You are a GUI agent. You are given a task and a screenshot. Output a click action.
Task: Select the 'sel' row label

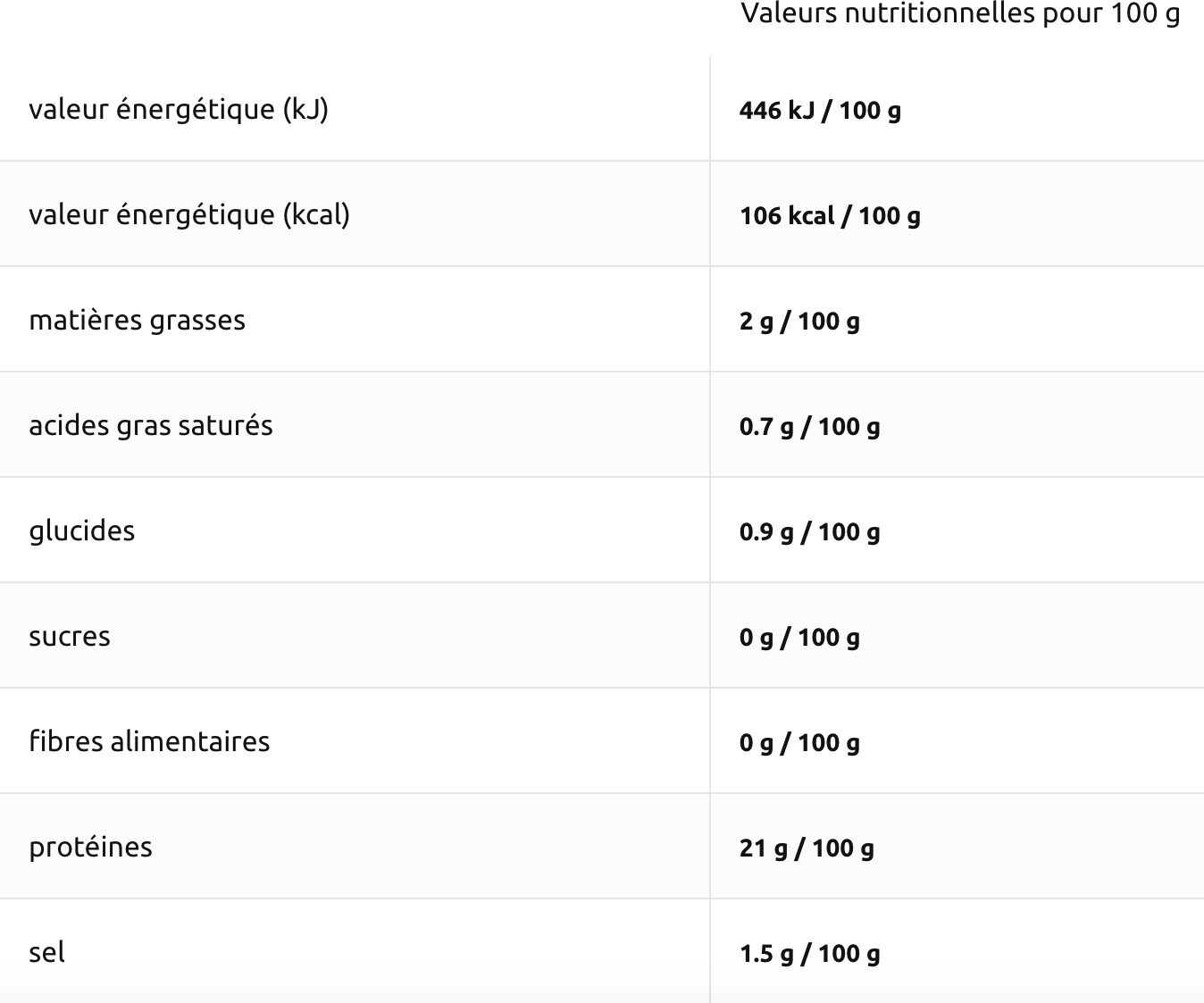(x=46, y=952)
